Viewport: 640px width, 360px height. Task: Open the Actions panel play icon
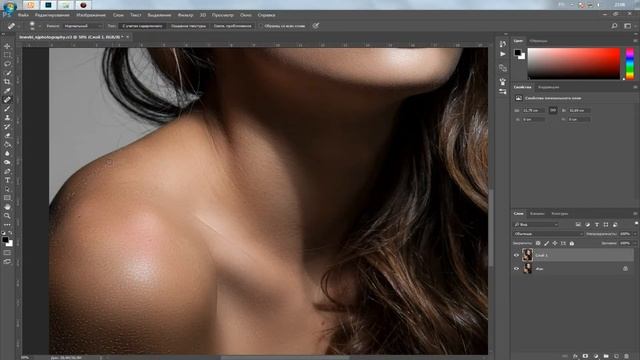click(503, 54)
